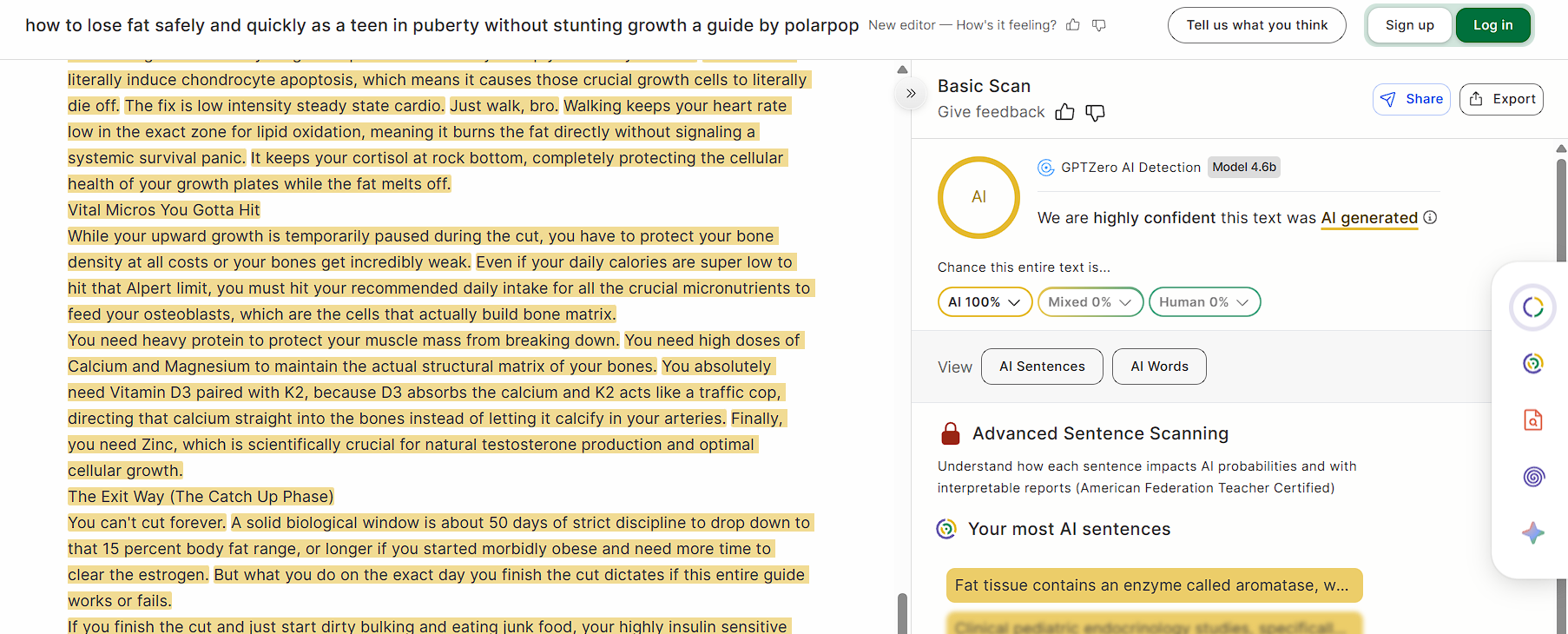This screenshot has width=1568, height=634.
Task: Click "Chance this entire text is..." label
Action: (x=1024, y=267)
